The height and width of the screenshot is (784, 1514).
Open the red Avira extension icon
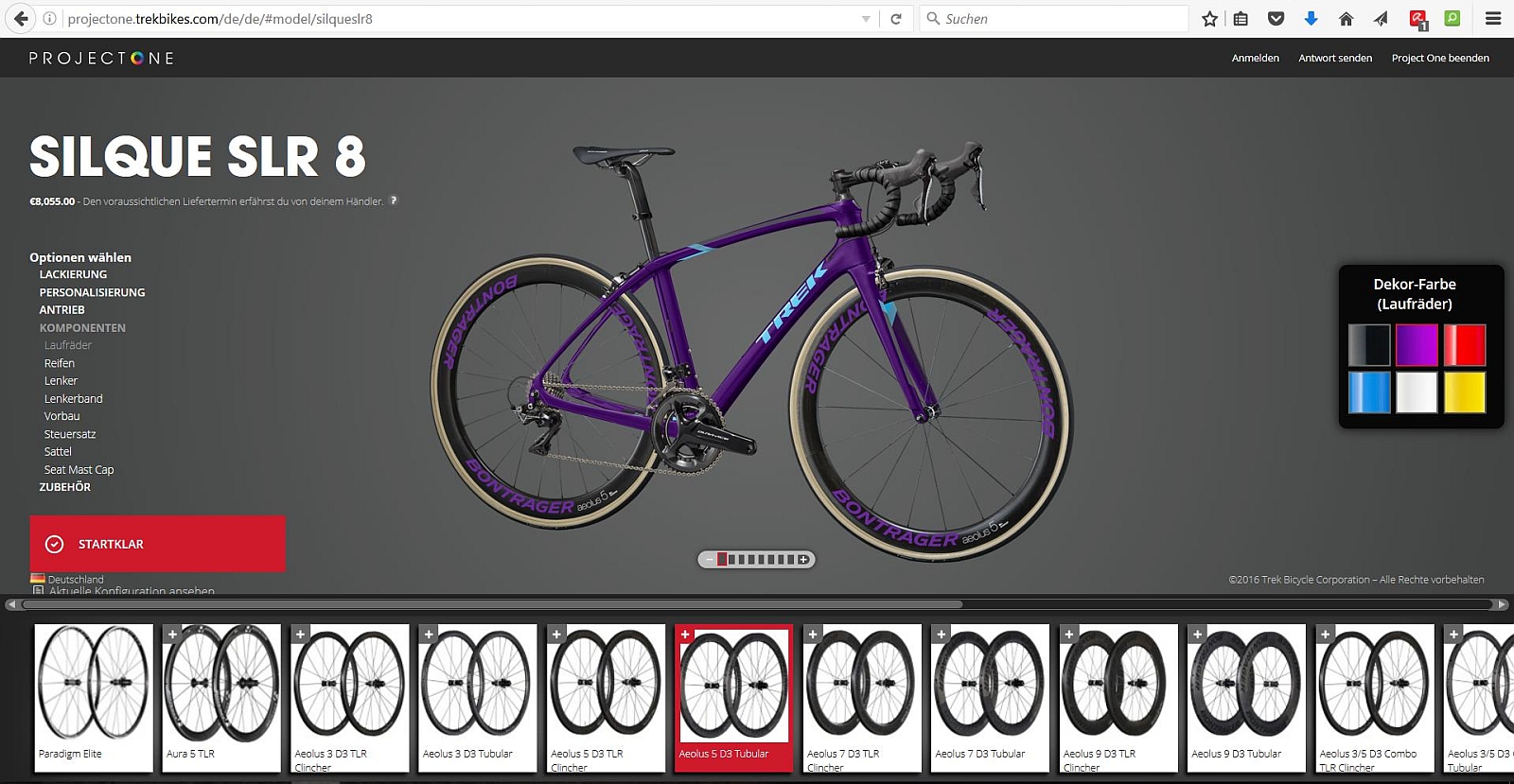pyautogui.click(x=1417, y=19)
